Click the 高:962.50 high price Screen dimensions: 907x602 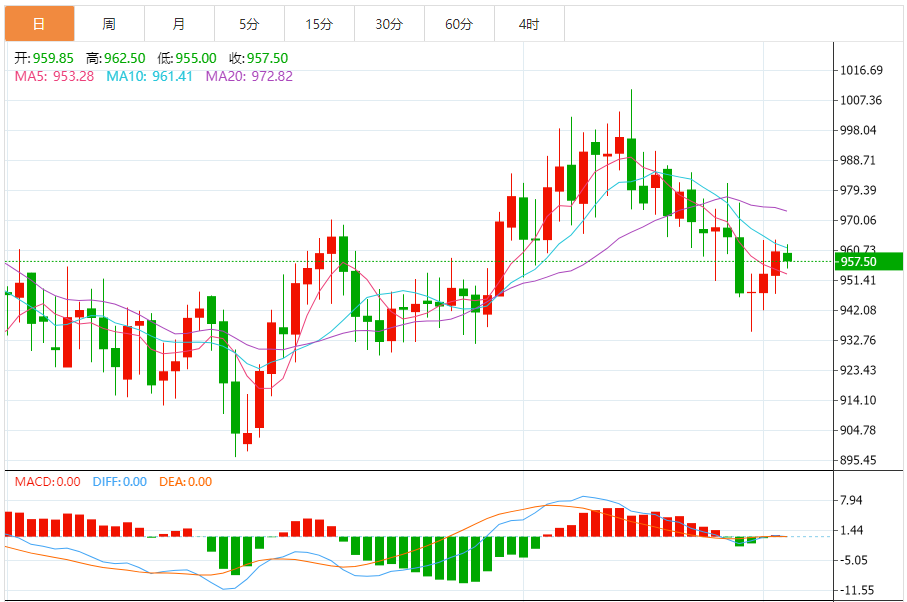[x=116, y=58]
